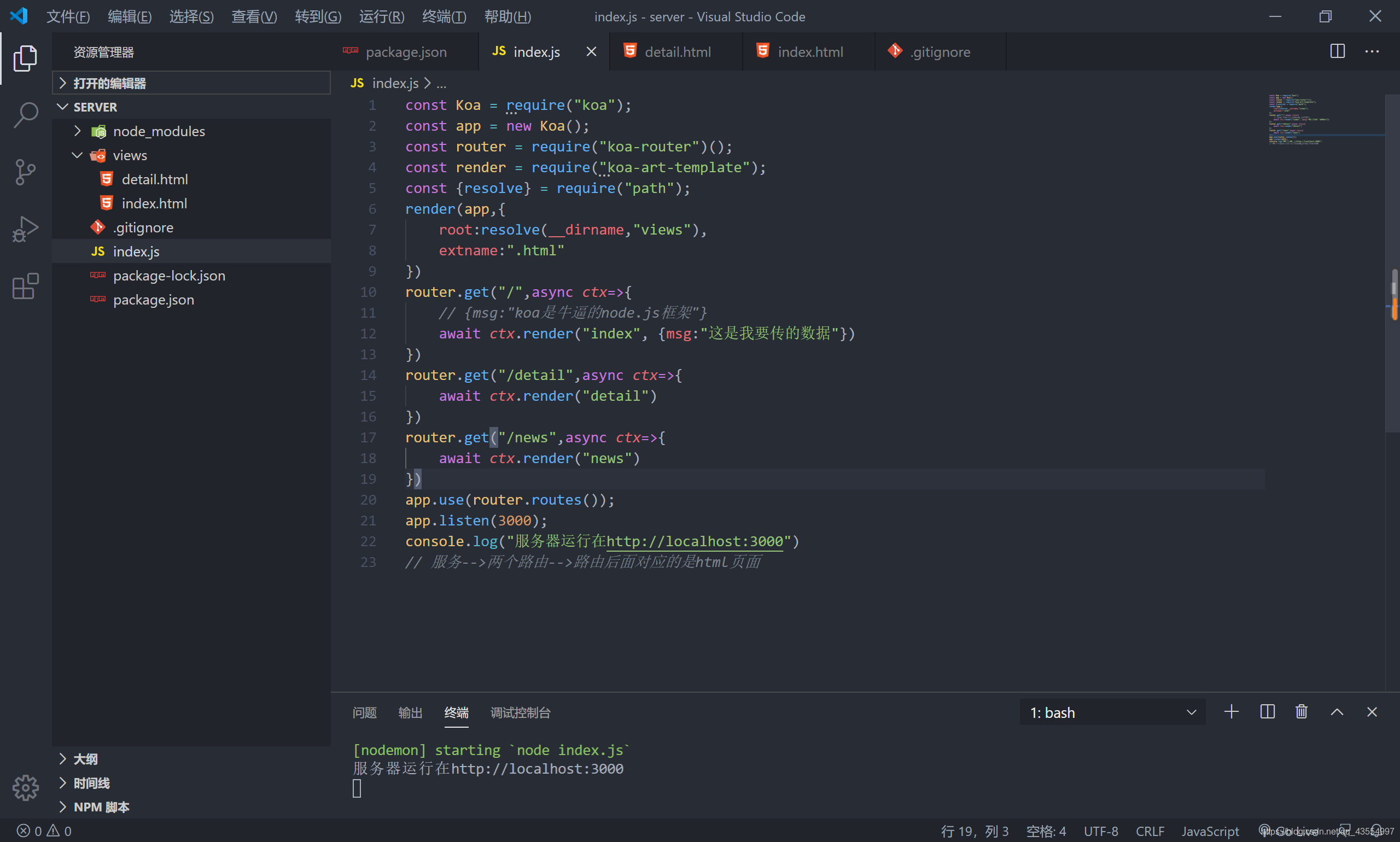Select the bash terminal dropdown
1400x842 pixels.
coord(1112,712)
